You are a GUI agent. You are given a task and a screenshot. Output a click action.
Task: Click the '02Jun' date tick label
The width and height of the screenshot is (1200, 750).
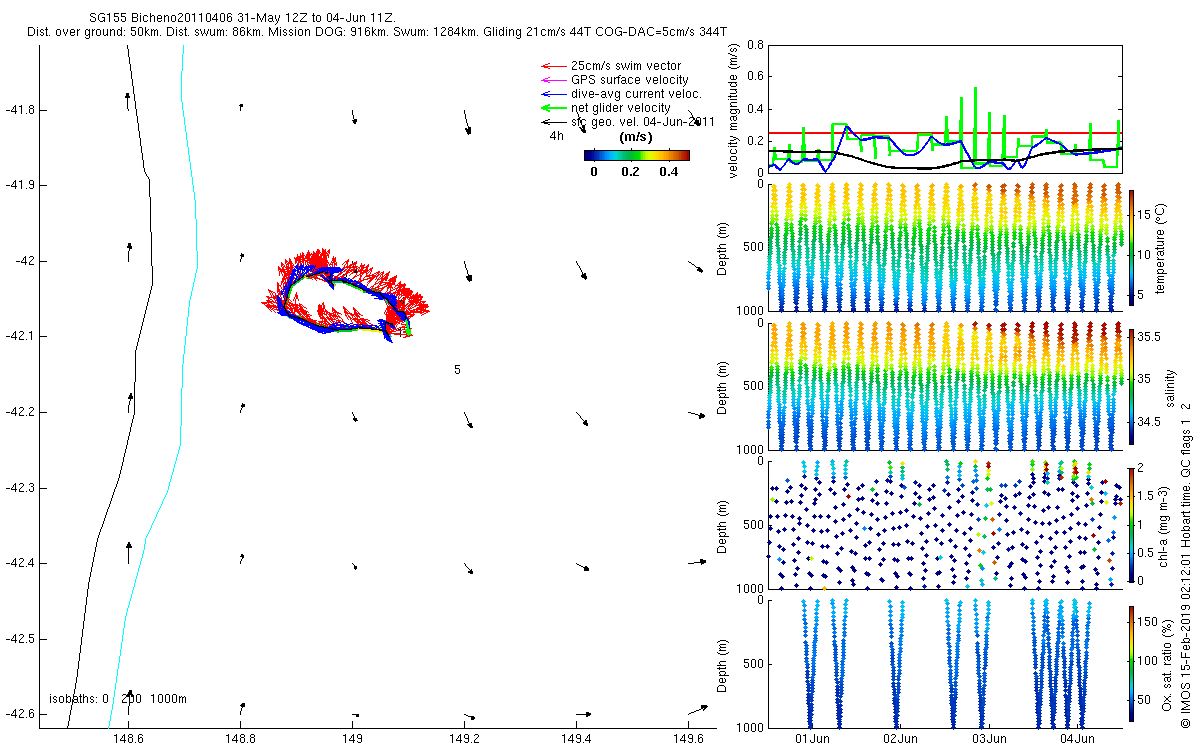click(x=900, y=739)
